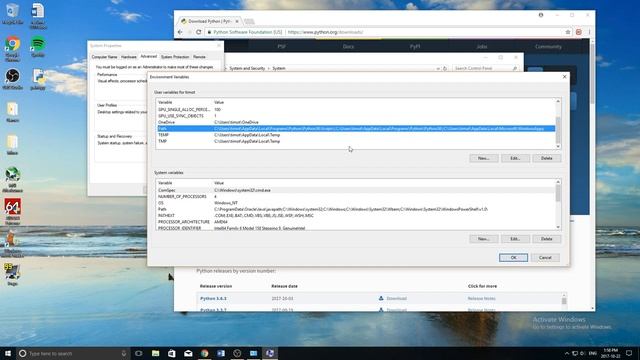This screenshot has width=640, height=360.
Task: Select the Download Python tab in Chrome
Action: tap(209, 21)
